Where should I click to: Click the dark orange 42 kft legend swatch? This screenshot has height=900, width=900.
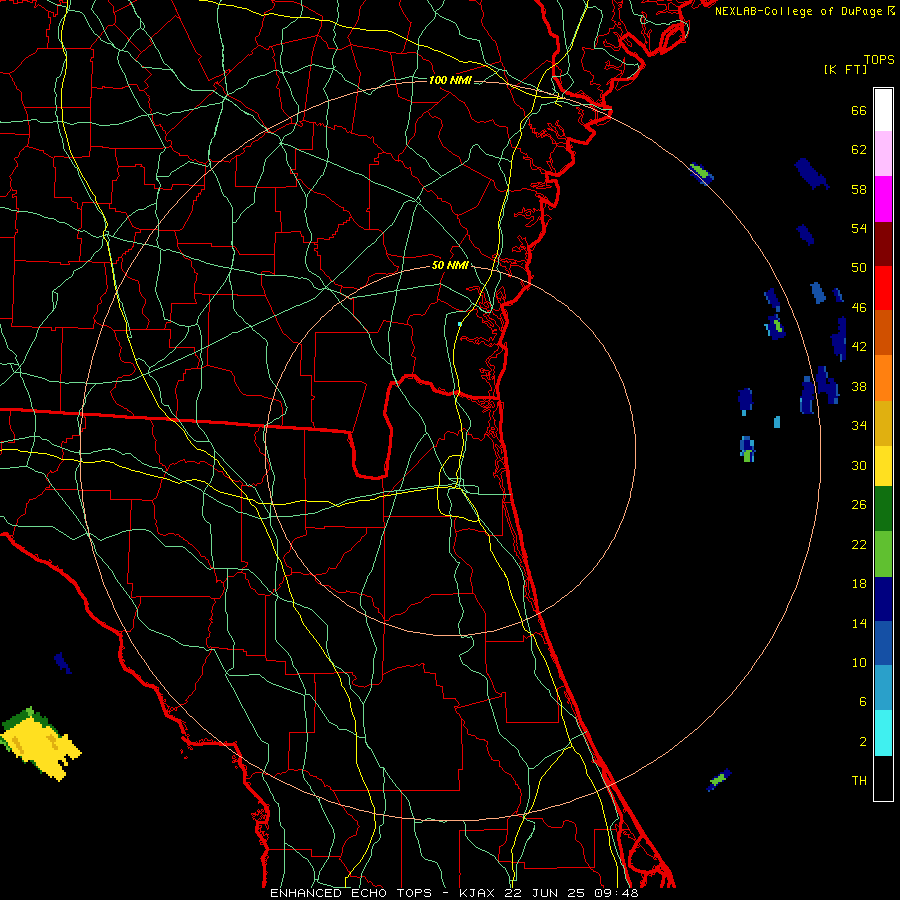pos(883,333)
